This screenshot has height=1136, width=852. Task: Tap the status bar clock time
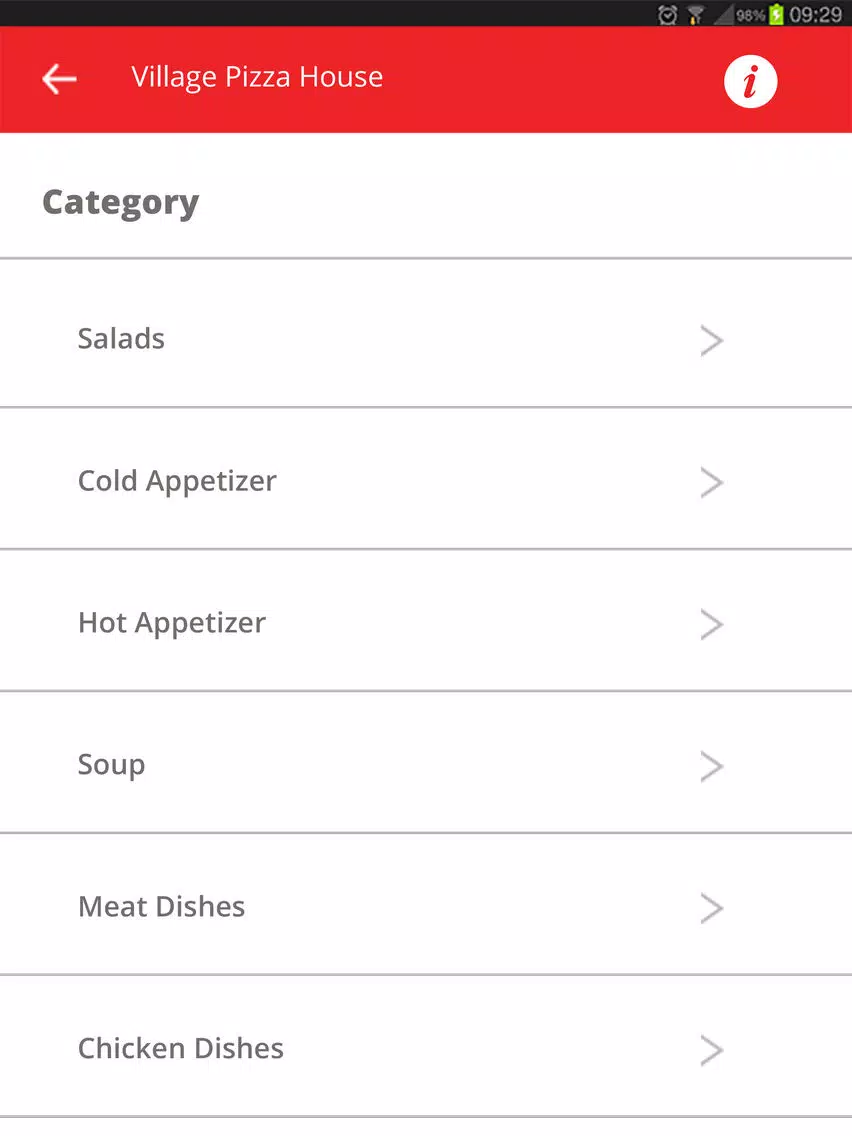click(816, 14)
